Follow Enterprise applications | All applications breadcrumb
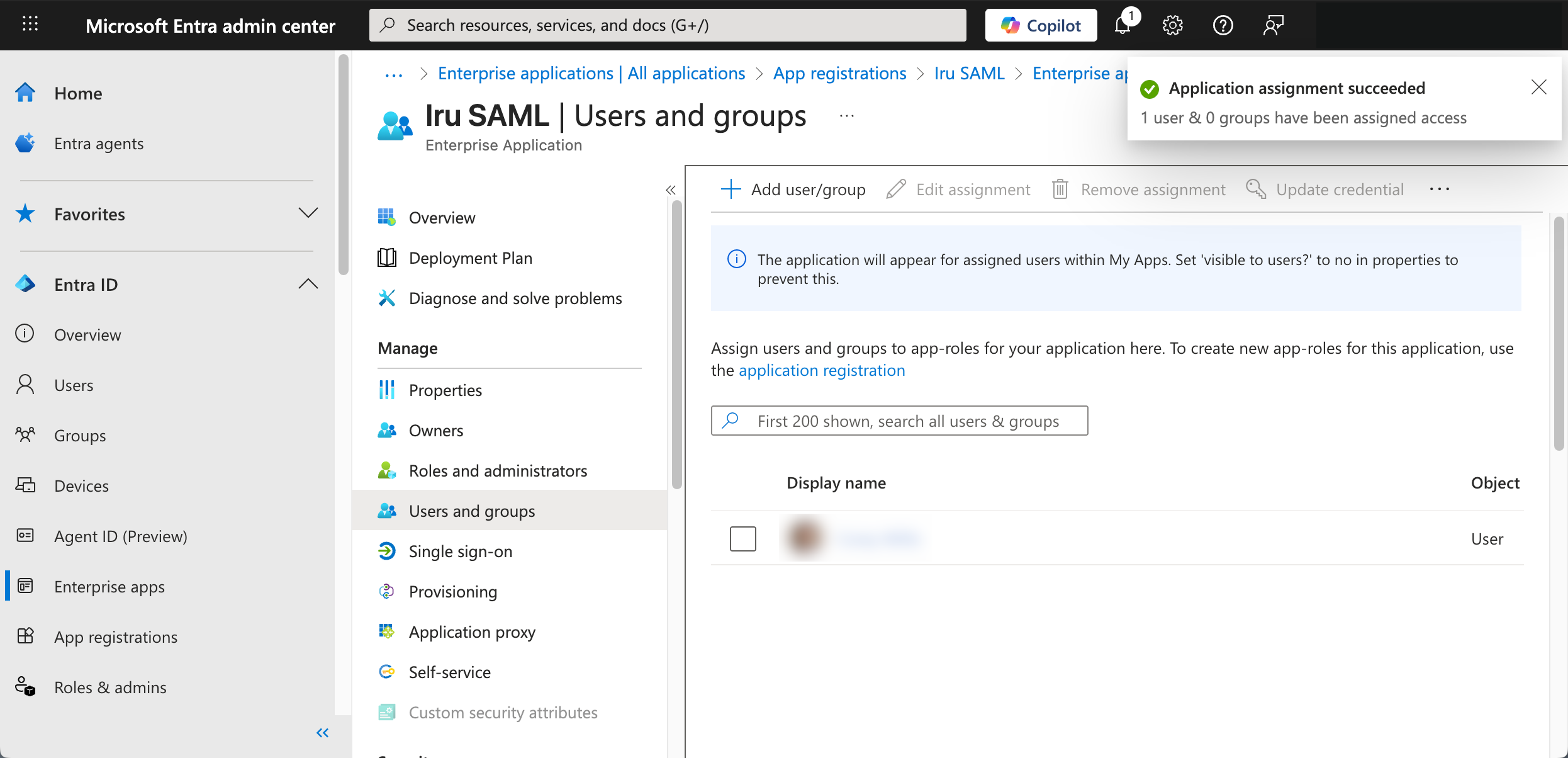The image size is (1568, 758). tap(591, 74)
